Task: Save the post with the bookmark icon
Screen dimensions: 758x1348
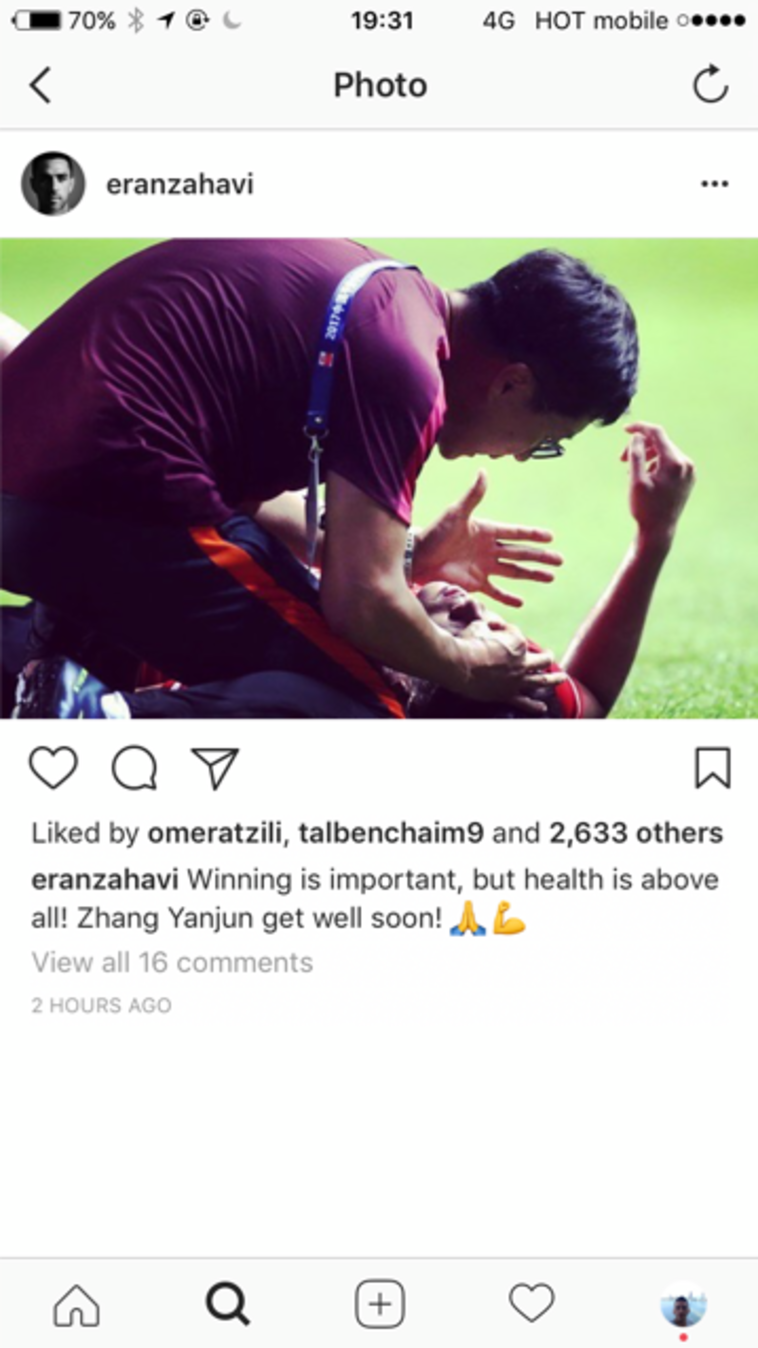Action: (x=712, y=768)
